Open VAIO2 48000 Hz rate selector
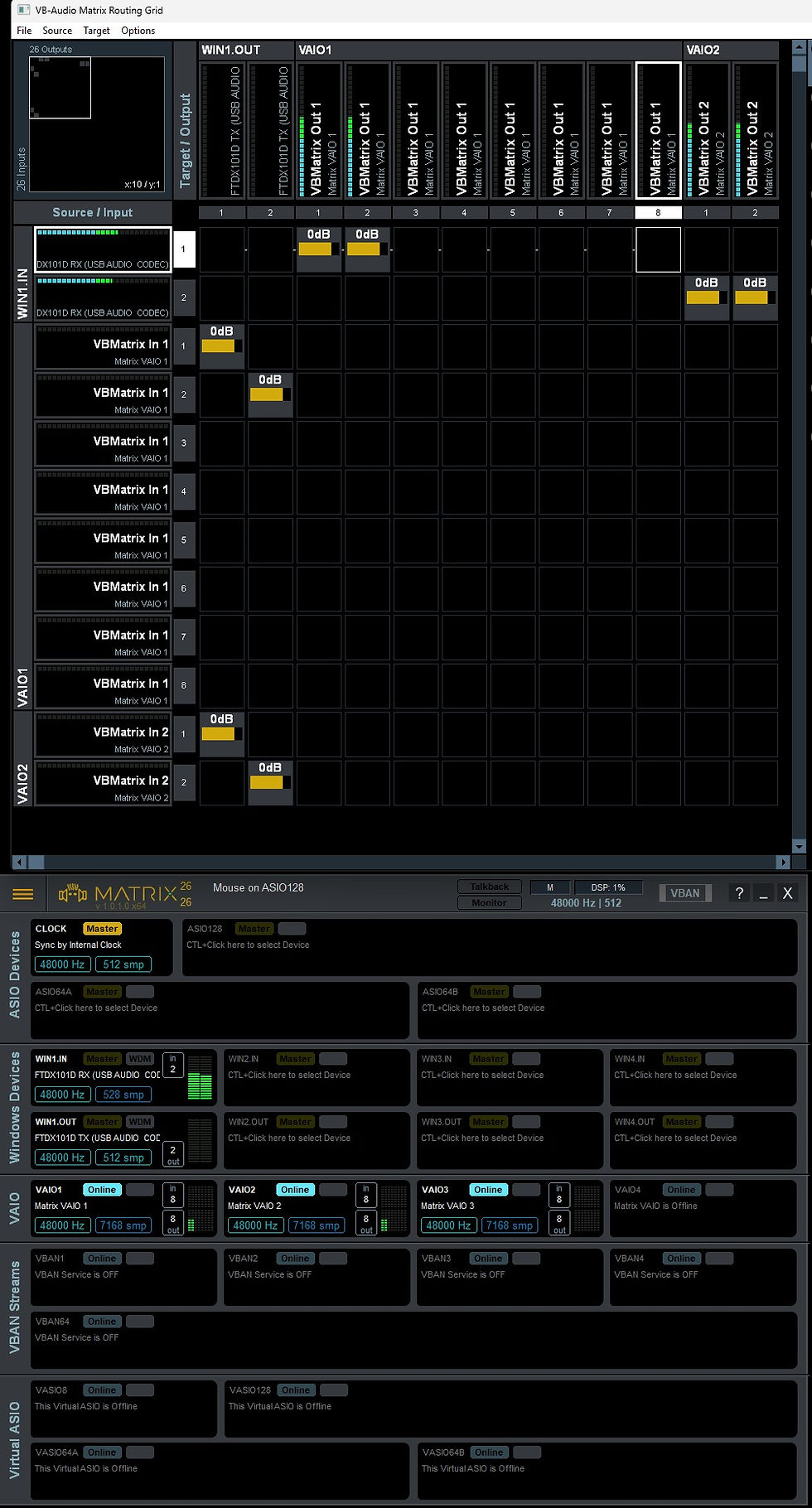 [255, 1225]
